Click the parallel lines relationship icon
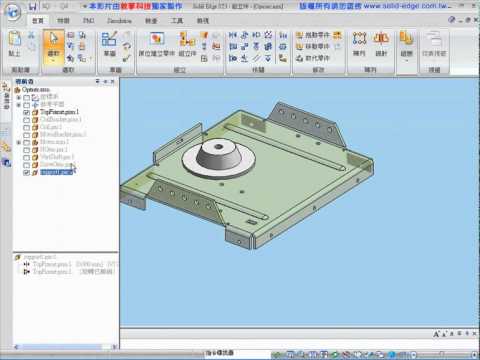480x360 pixels. [256, 58]
